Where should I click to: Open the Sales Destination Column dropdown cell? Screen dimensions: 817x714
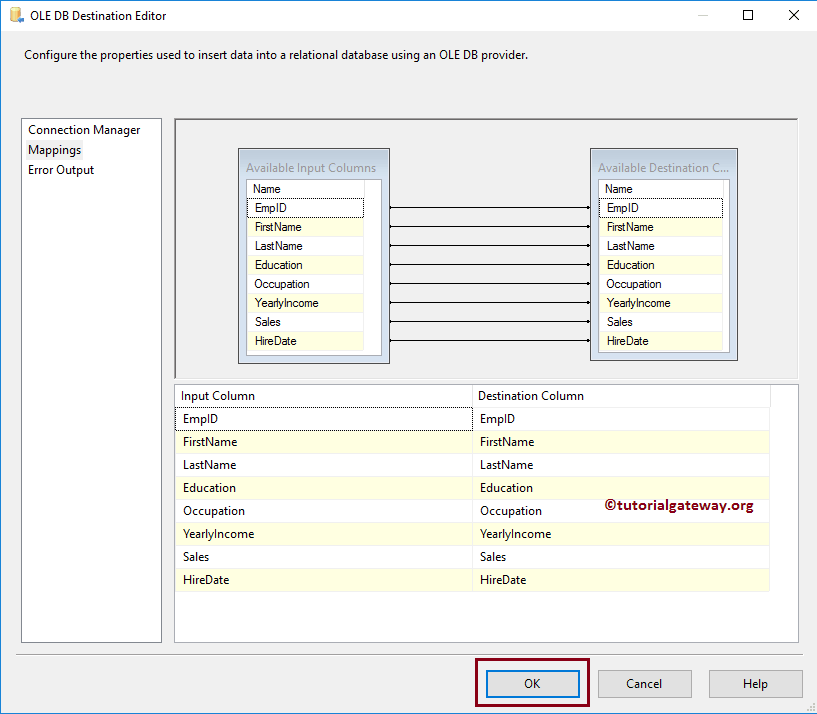click(620, 557)
